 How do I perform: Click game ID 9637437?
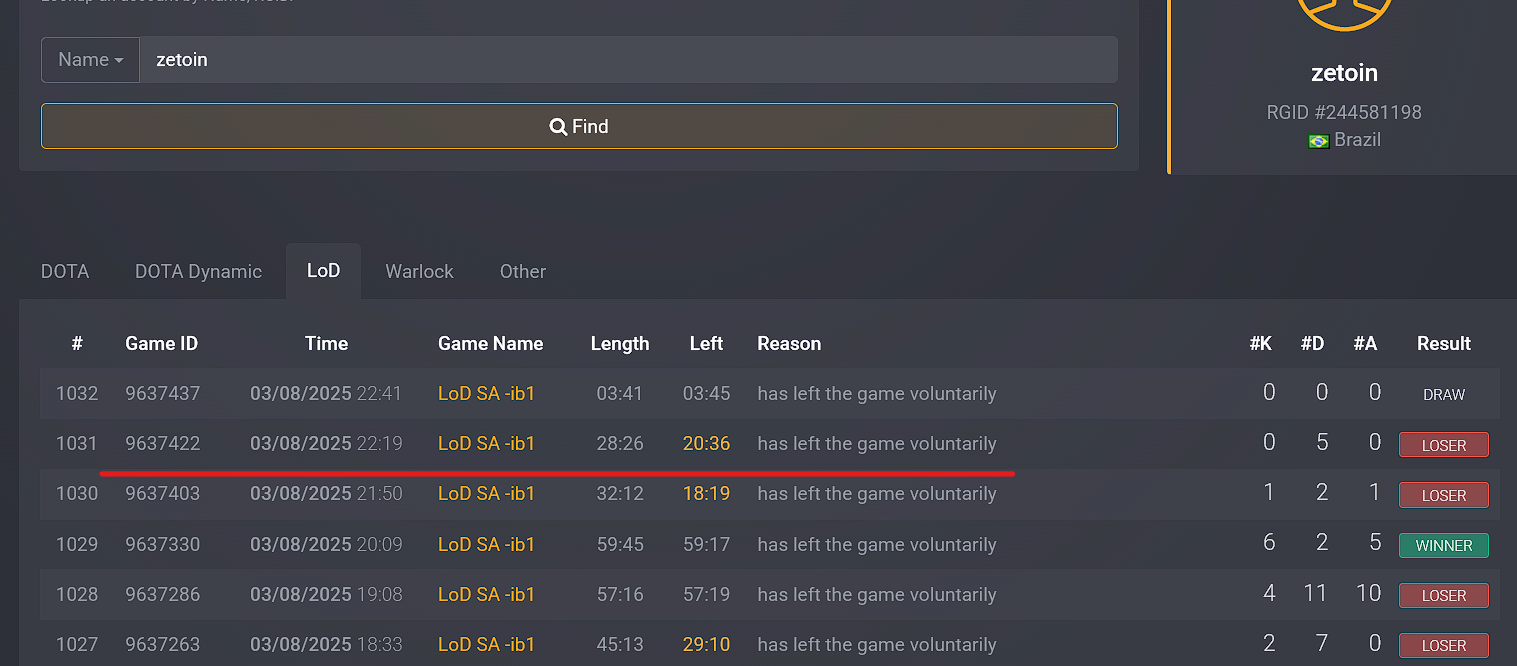[163, 394]
